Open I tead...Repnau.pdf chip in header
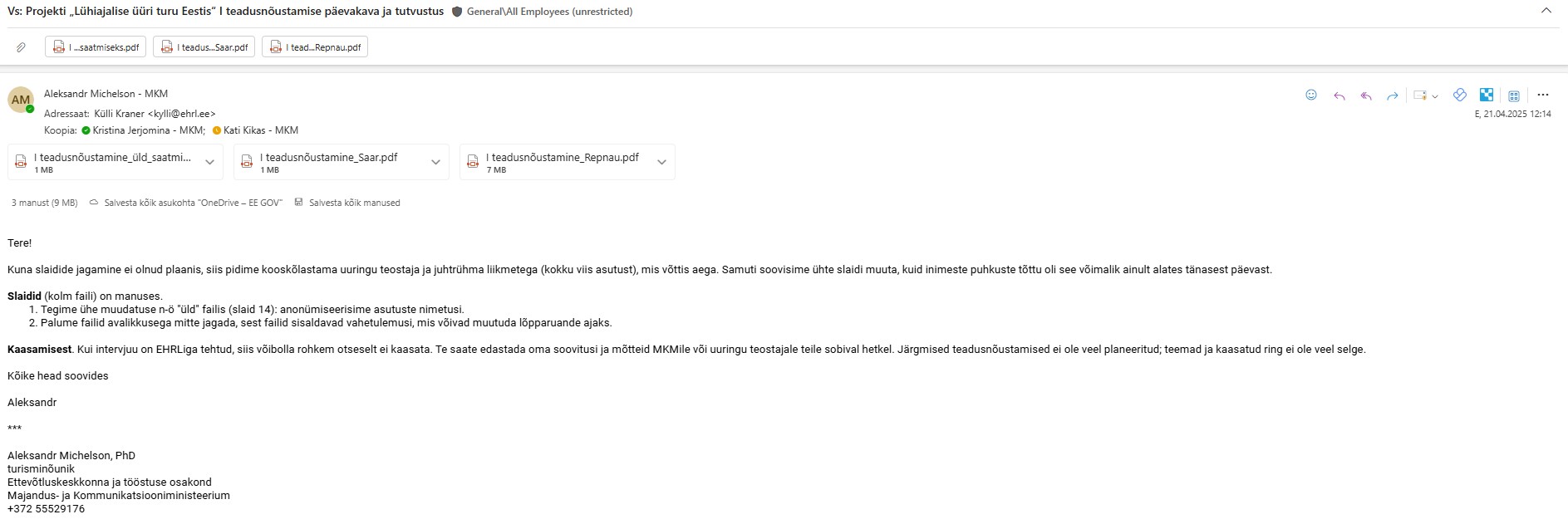 point(315,47)
